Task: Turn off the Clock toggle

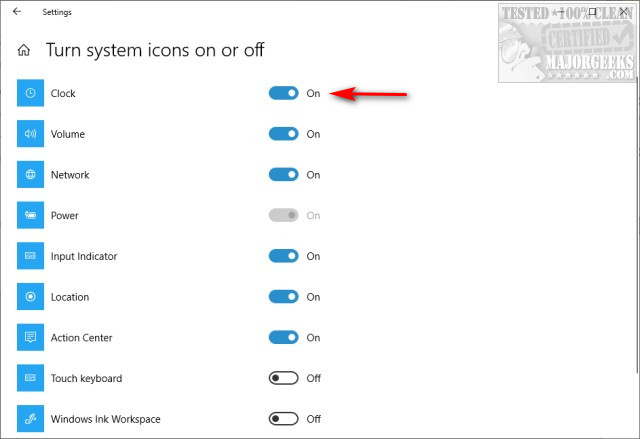Action: (x=284, y=93)
